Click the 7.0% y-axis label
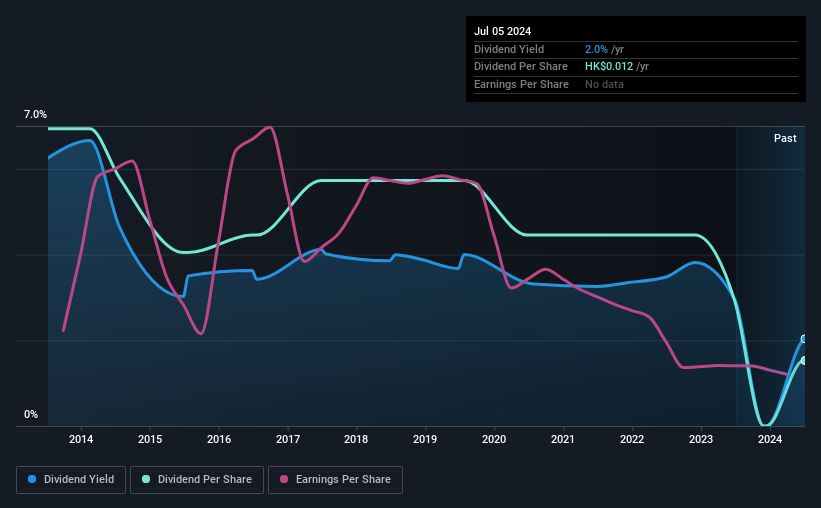Image resolution: width=821 pixels, height=508 pixels. click(35, 114)
